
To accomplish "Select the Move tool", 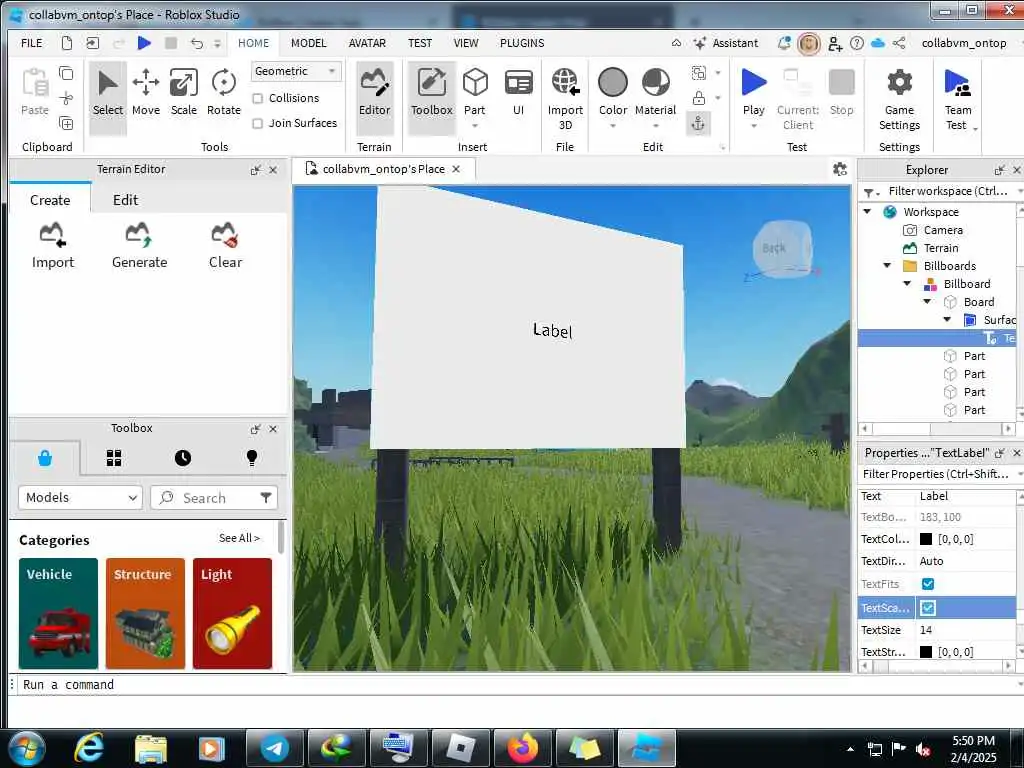I will (146, 93).
